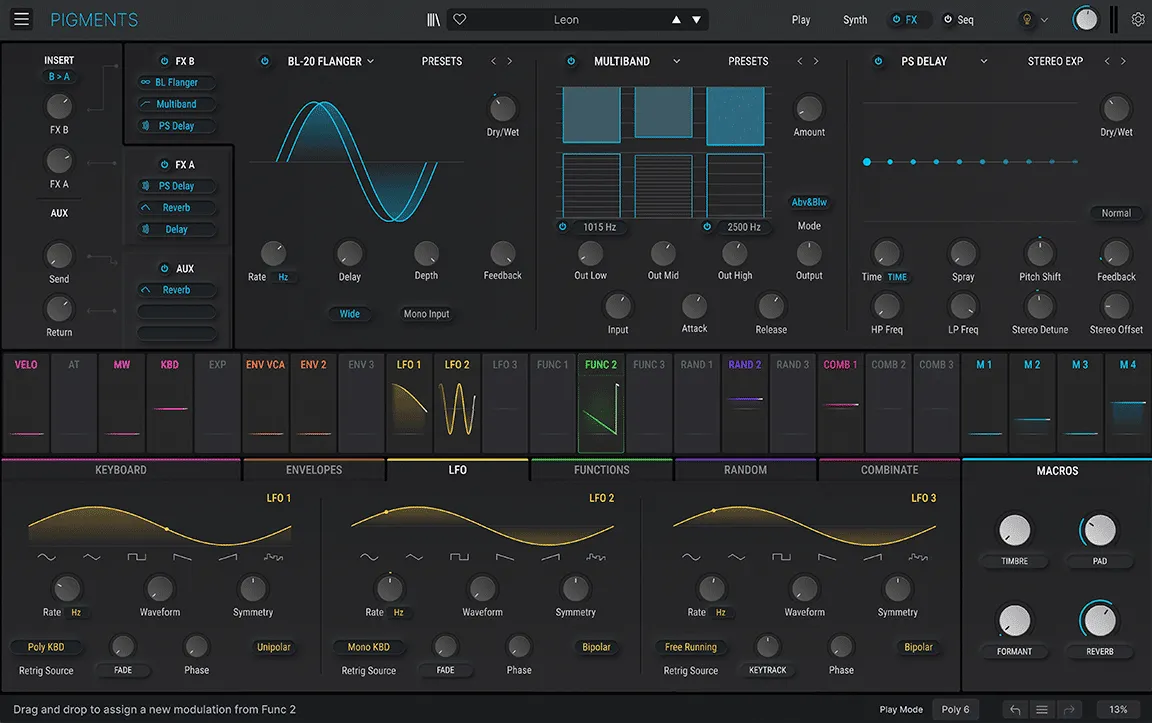
Task: Click the heart favorite icon
Action: (460, 20)
